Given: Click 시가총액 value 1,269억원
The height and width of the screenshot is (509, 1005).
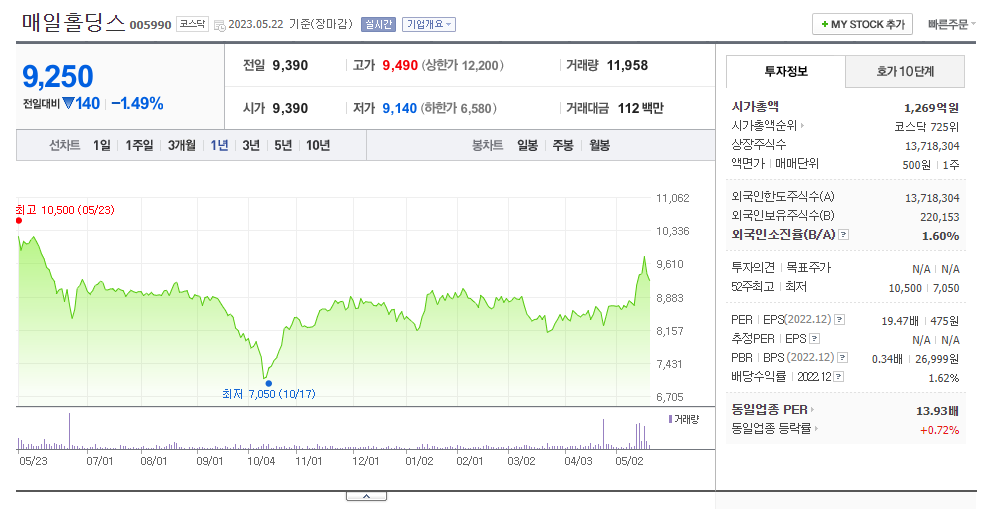Looking at the screenshot, I should [931, 108].
